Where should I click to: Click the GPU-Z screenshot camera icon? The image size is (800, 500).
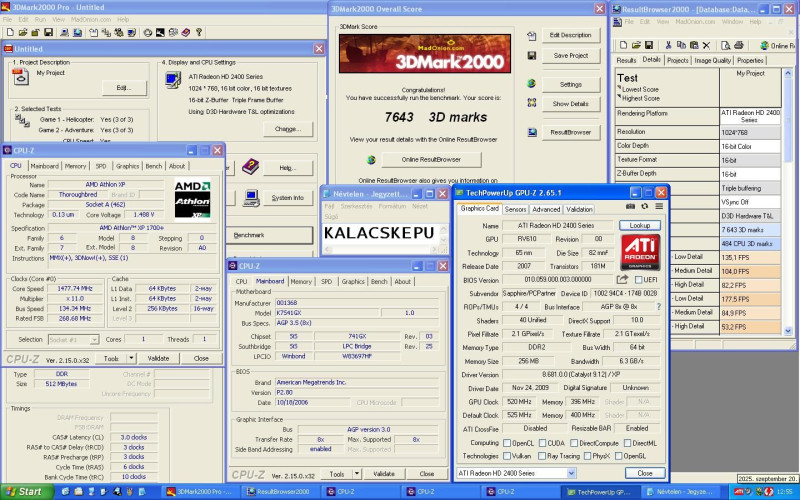631,207
